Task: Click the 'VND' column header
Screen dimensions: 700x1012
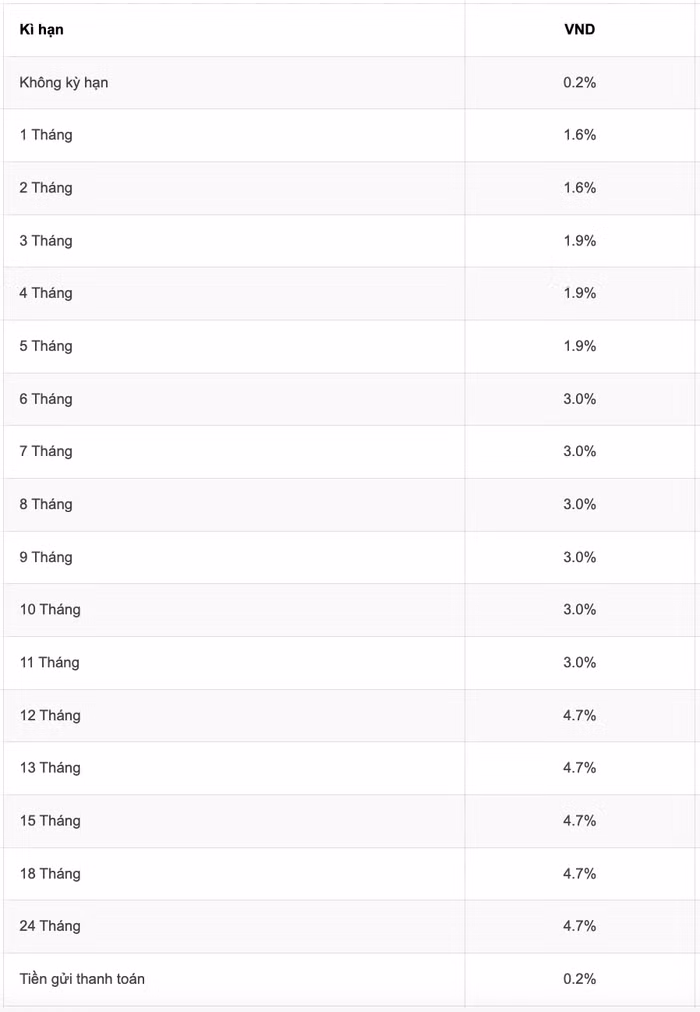Action: [x=579, y=30]
